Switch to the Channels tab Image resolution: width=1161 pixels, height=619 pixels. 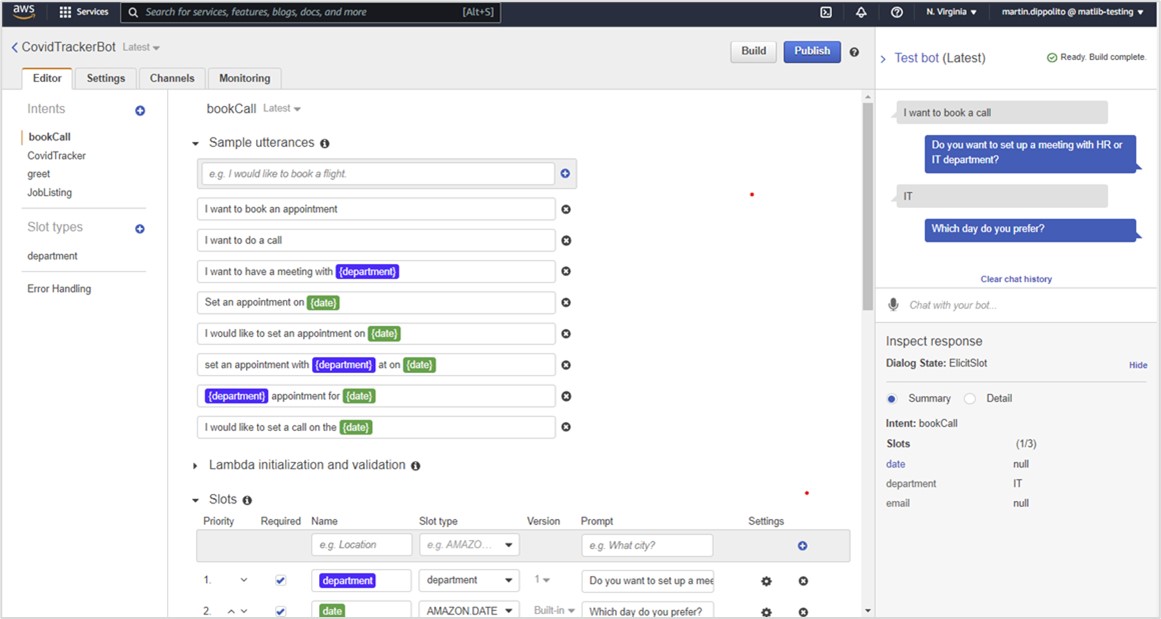(172, 78)
